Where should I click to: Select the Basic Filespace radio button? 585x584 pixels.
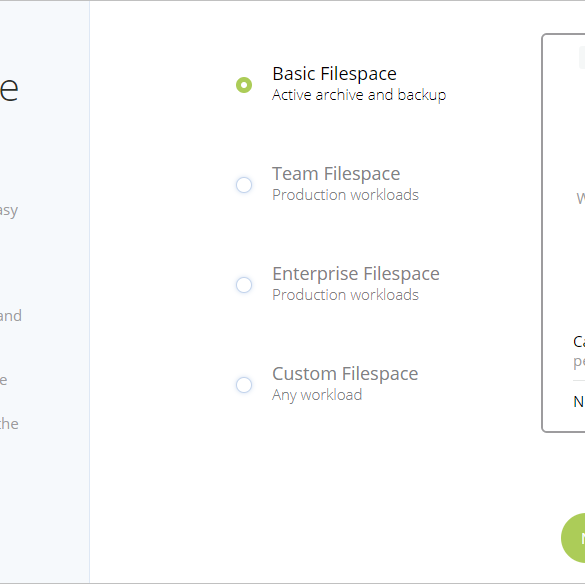point(244,85)
